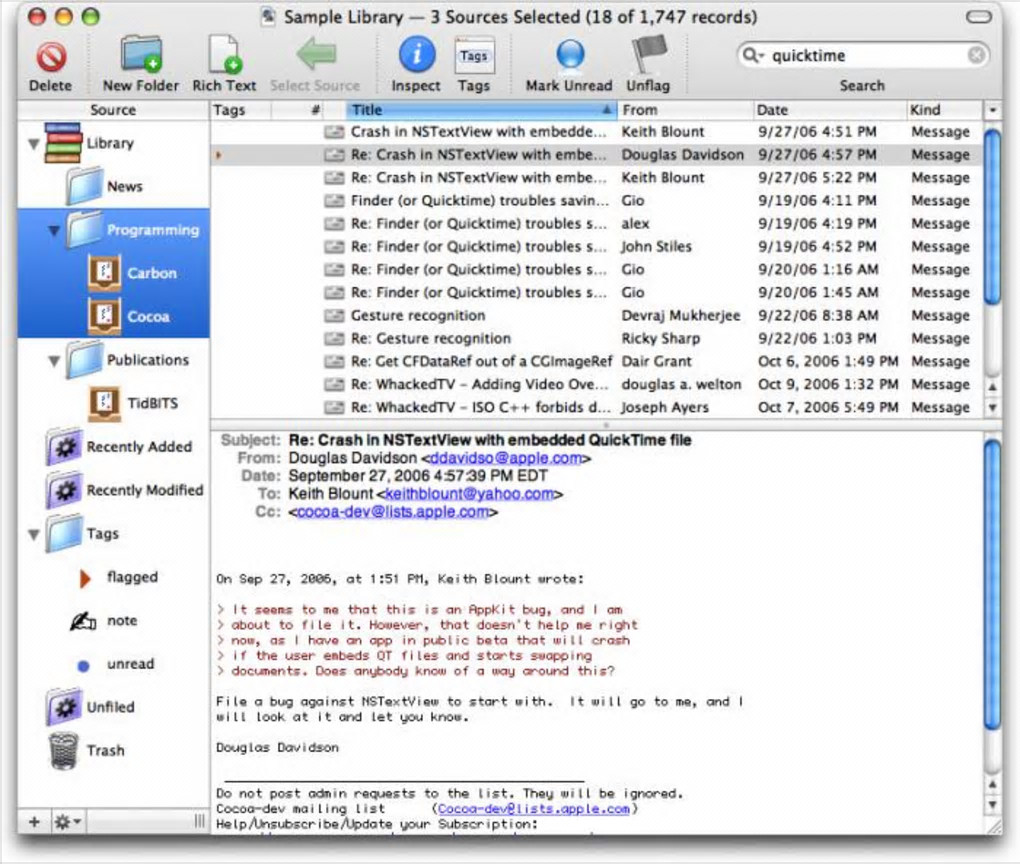Collapse the Tags disclosure triangle
Image resolution: width=1020 pixels, height=864 pixels.
[34, 535]
